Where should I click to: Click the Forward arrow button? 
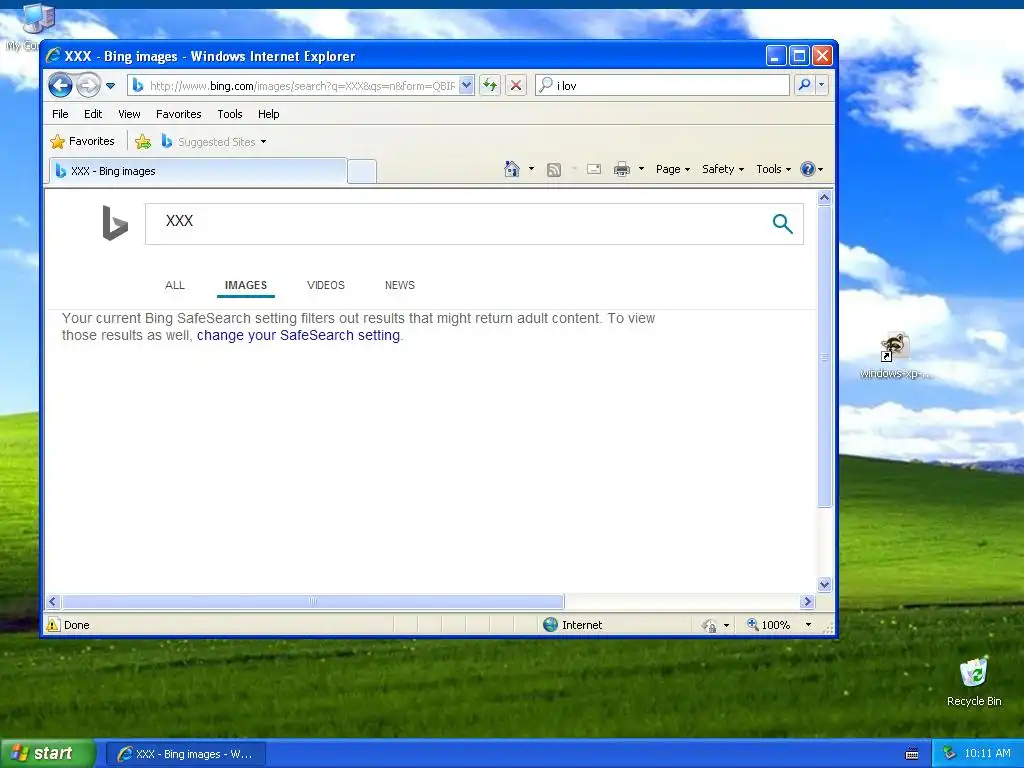(x=88, y=85)
